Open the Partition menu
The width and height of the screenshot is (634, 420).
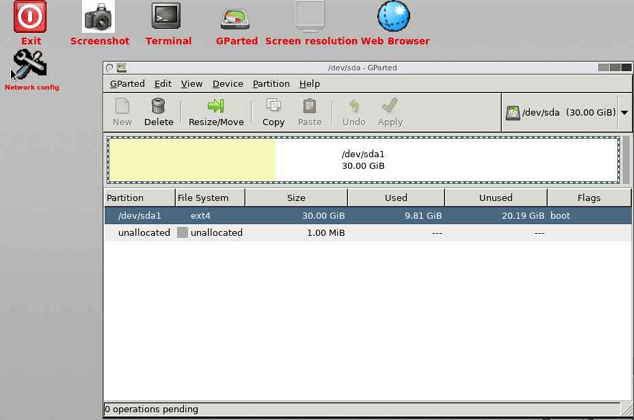[x=270, y=84]
